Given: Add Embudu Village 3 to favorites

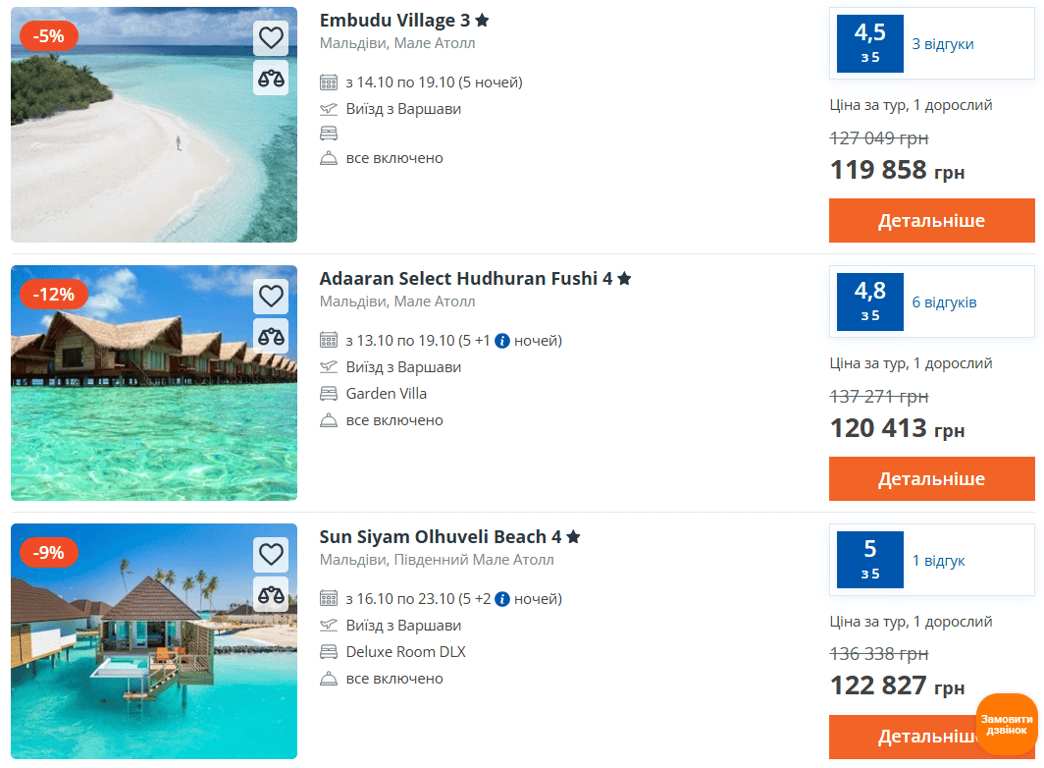Looking at the screenshot, I should [270, 37].
